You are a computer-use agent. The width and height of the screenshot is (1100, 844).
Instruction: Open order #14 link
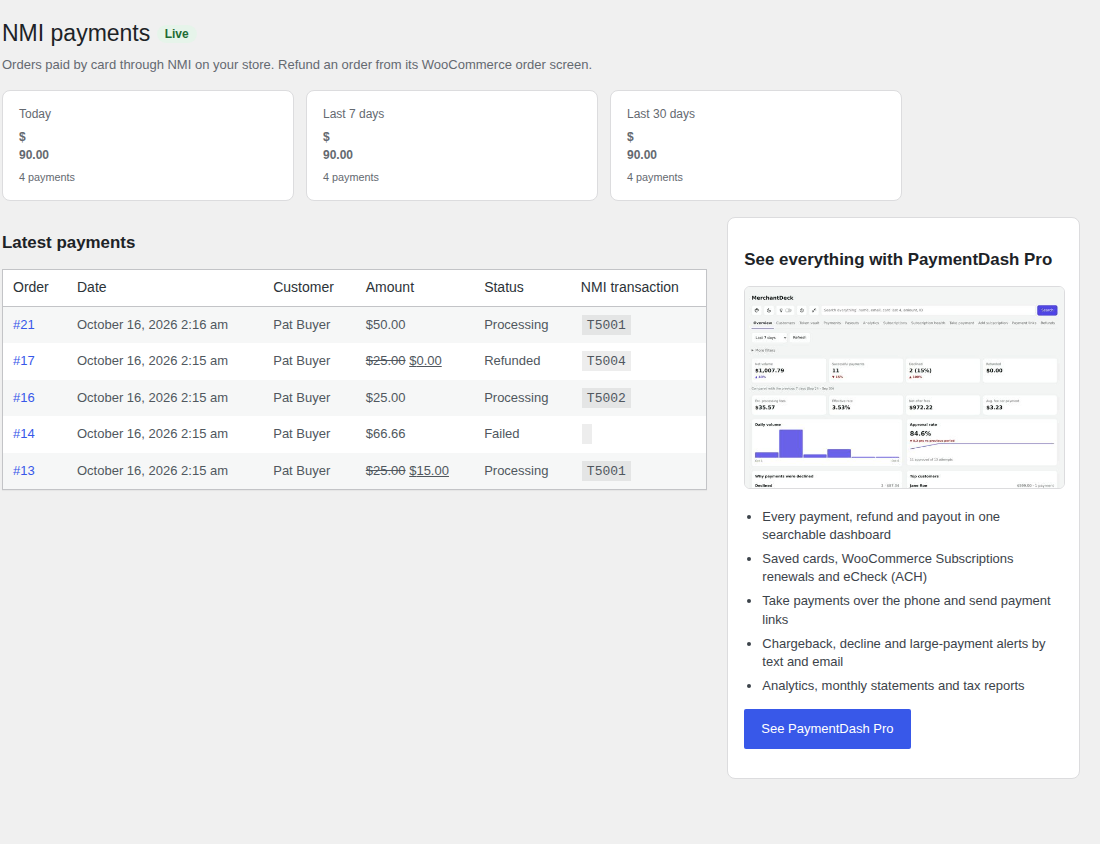pos(24,434)
